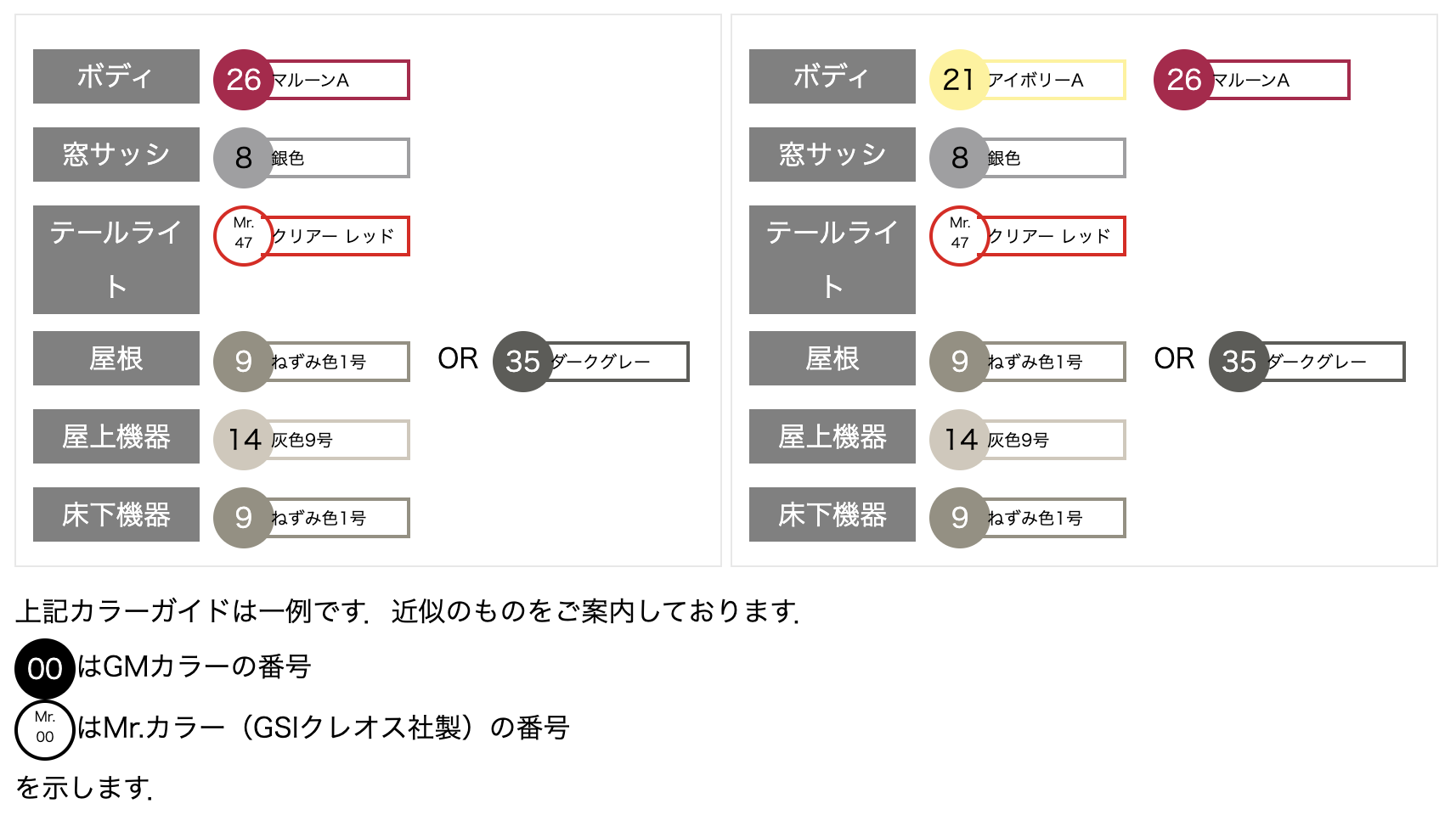The height and width of the screenshot is (815, 1456).
Task: Click the 14 灰色9号 circle in left panel
Action: coord(243,440)
